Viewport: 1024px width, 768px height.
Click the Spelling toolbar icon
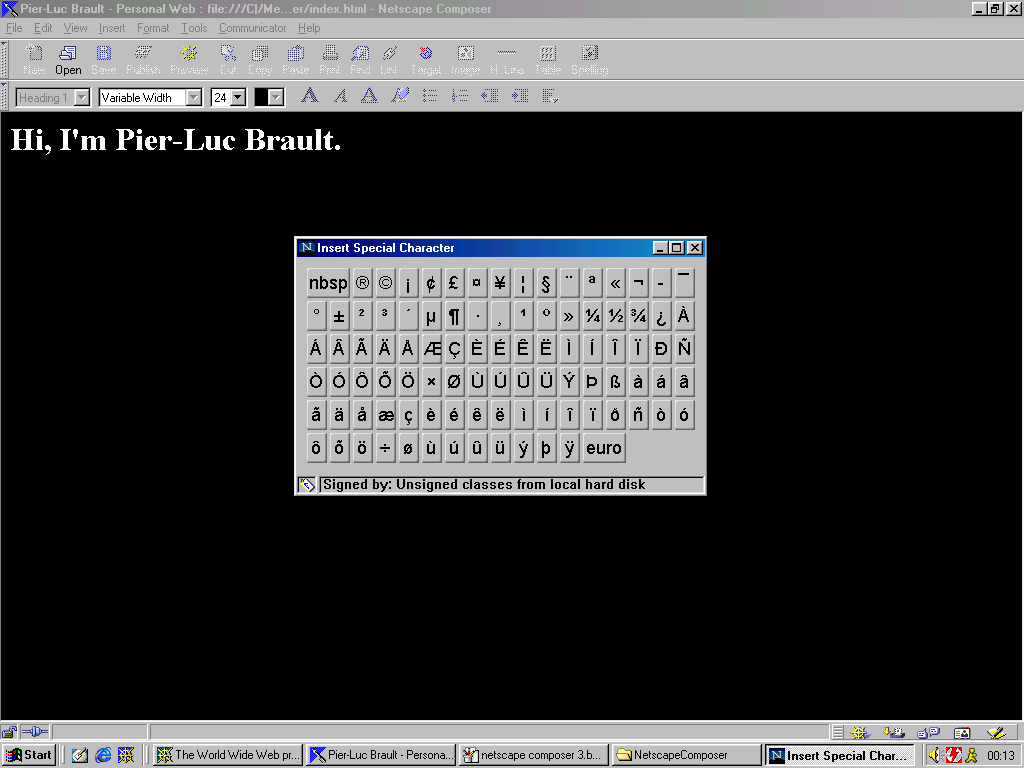pyautogui.click(x=590, y=60)
